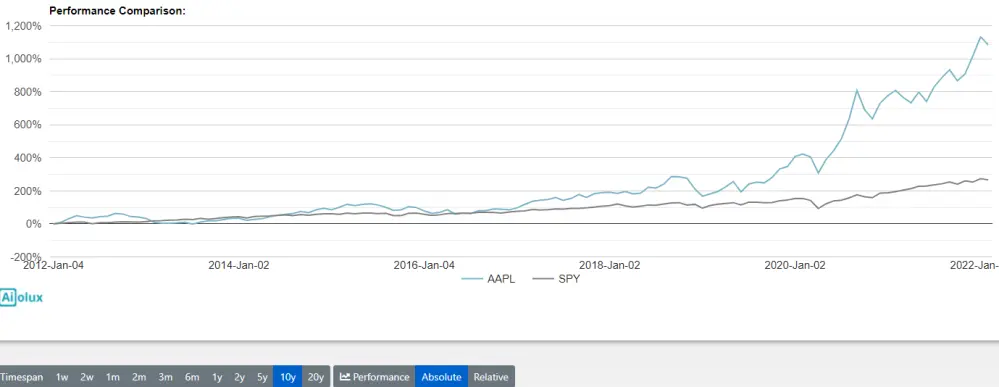Click the 2016-Jan-04 axis label
Image resolution: width=999 pixels, height=387 pixels.
tap(424, 265)
